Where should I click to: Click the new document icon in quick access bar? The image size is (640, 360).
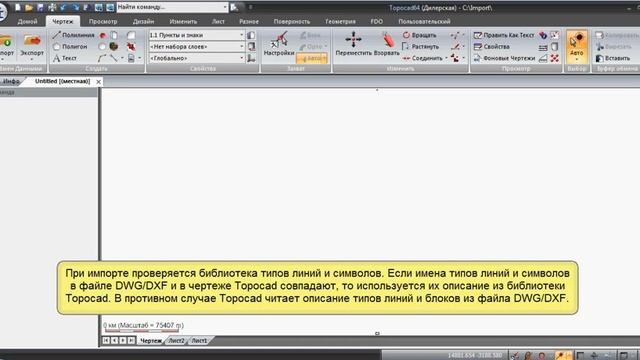click(x=18, y=7)
